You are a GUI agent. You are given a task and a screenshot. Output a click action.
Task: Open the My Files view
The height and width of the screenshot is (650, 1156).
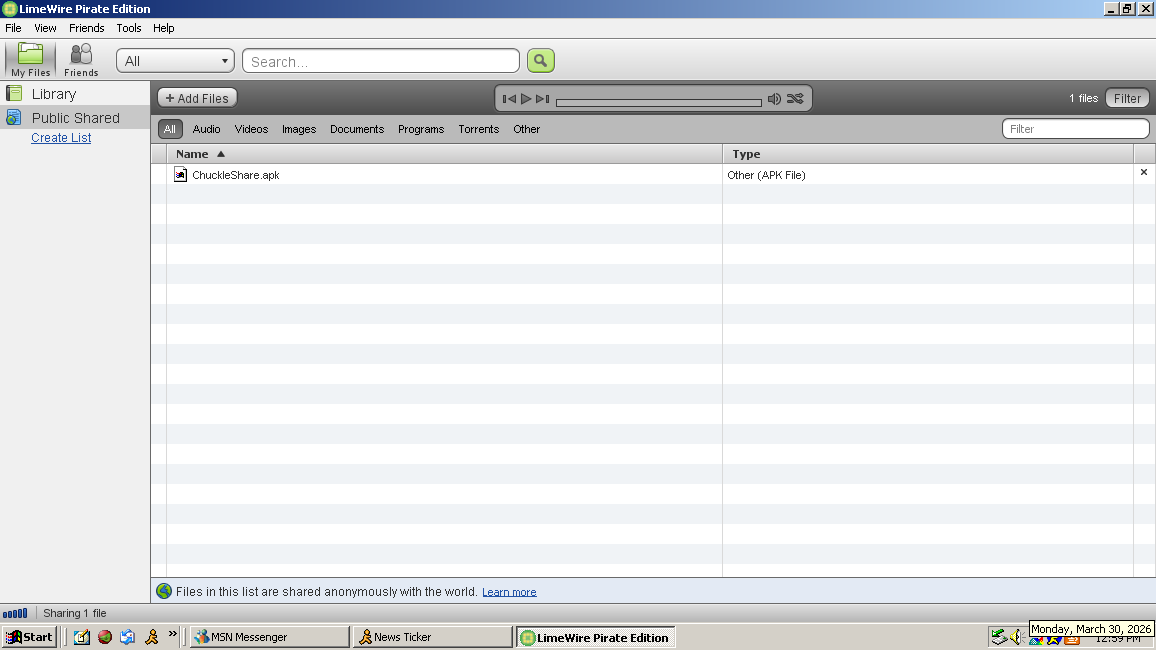[x=30, y=60]
